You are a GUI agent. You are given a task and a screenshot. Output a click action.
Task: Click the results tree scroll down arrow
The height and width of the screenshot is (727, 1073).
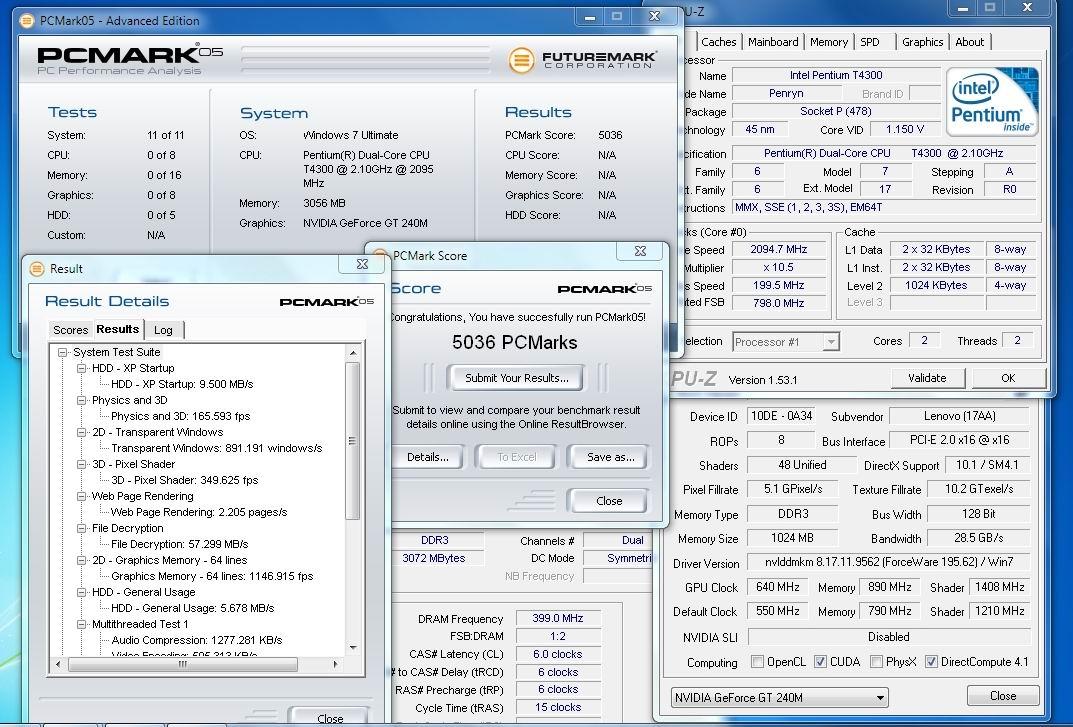352,647
